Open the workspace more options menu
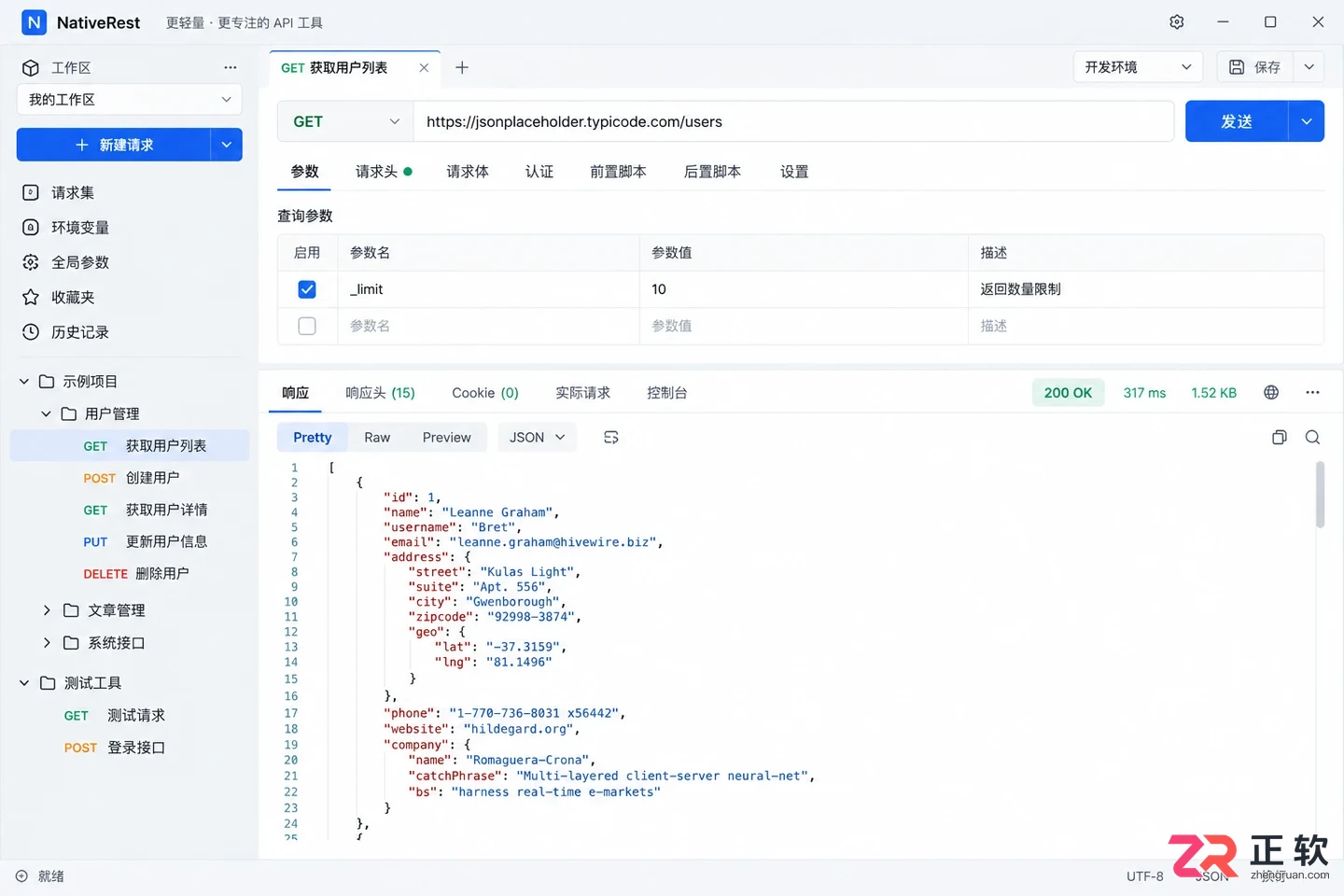Viewport: 1344px width, 896px height. coord(231,67)
